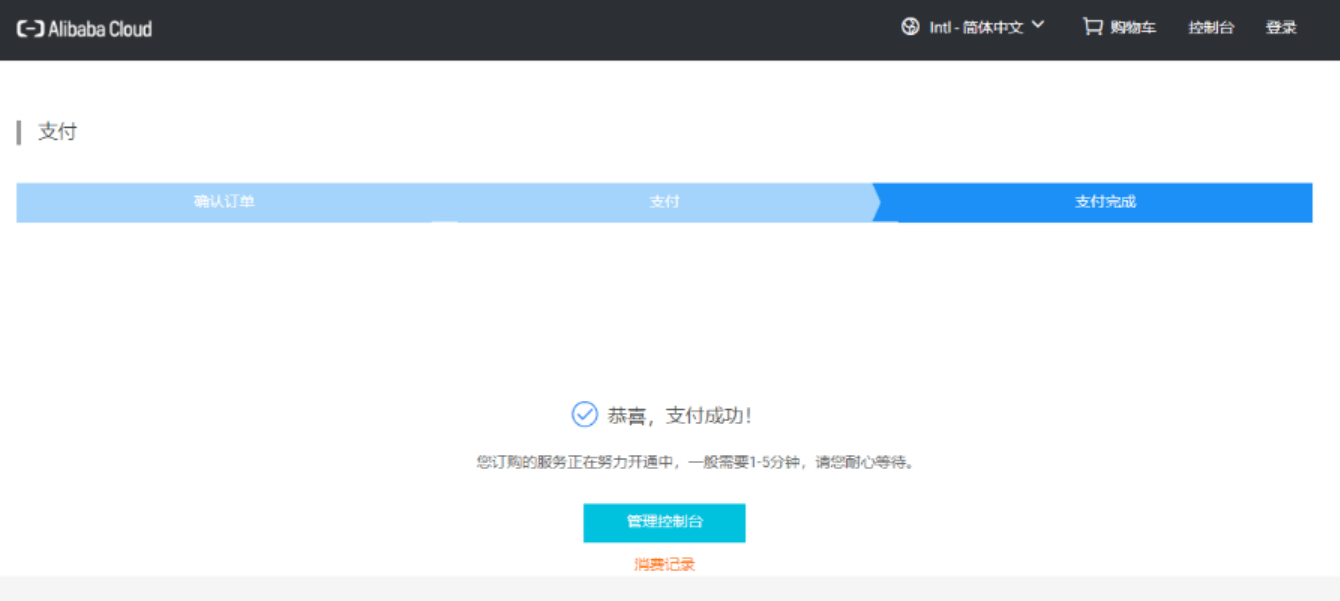Expand the language chevron arrow
This screenshot has height=601, width=1340.
point(1037,25)
